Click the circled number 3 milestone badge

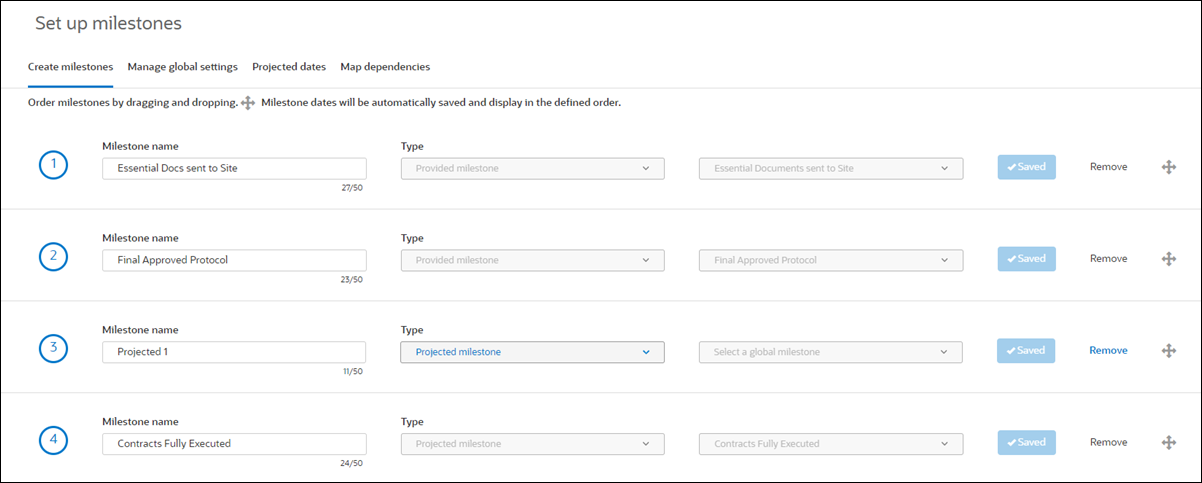point(53,350)
